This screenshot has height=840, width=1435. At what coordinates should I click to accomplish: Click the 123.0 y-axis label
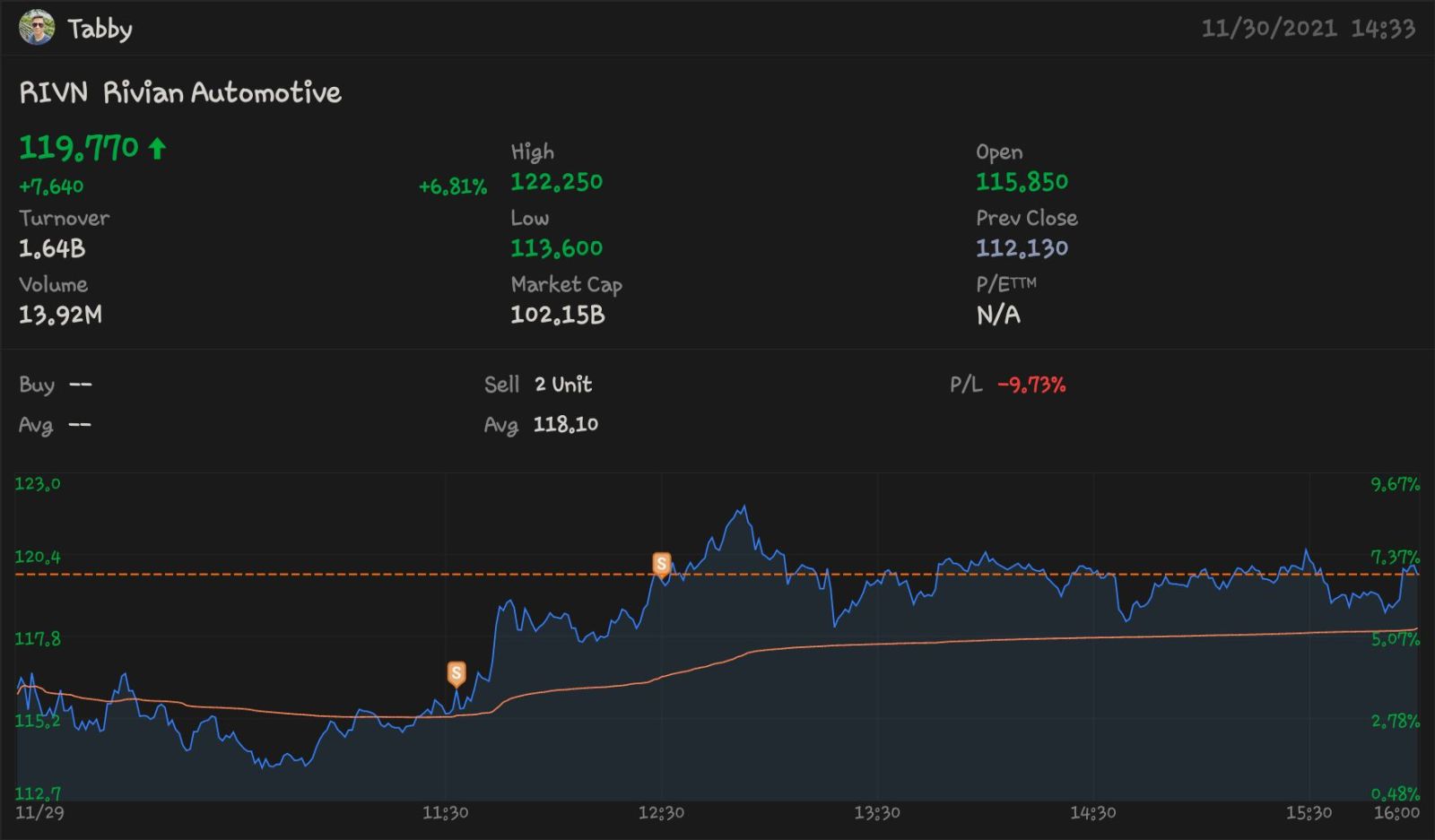38,484
